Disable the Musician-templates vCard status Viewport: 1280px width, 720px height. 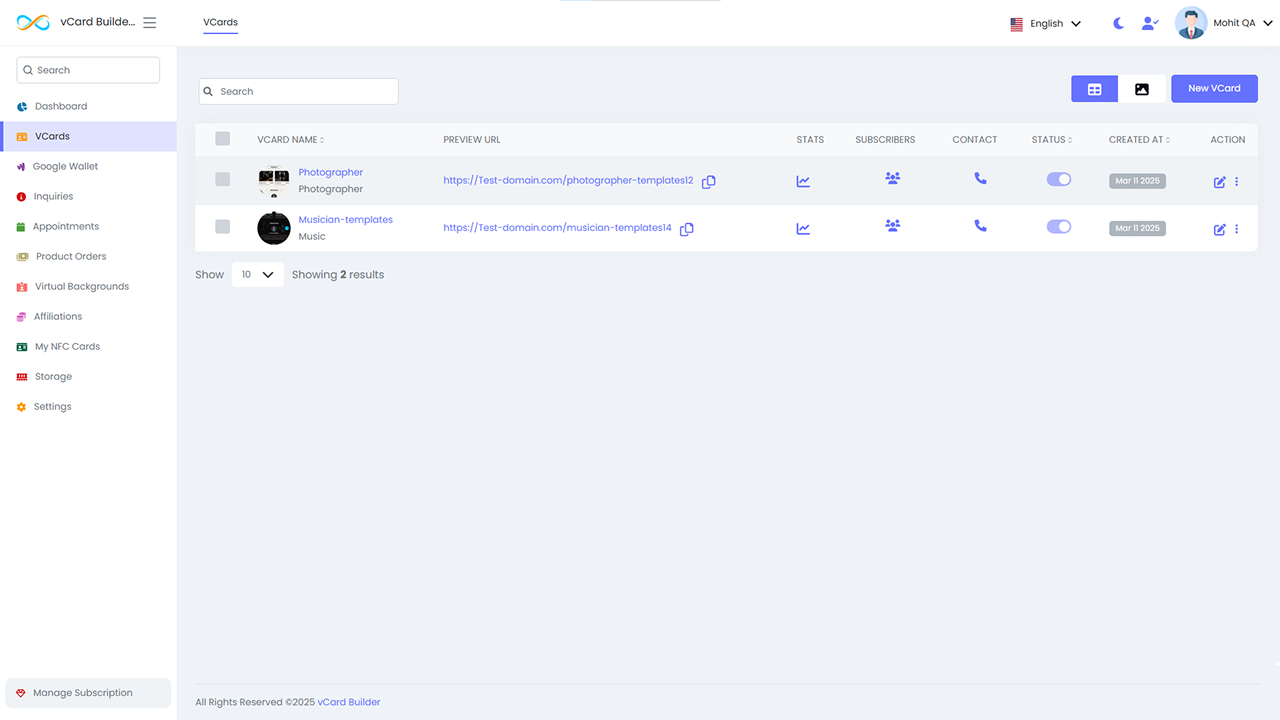tap(1058, 227)
